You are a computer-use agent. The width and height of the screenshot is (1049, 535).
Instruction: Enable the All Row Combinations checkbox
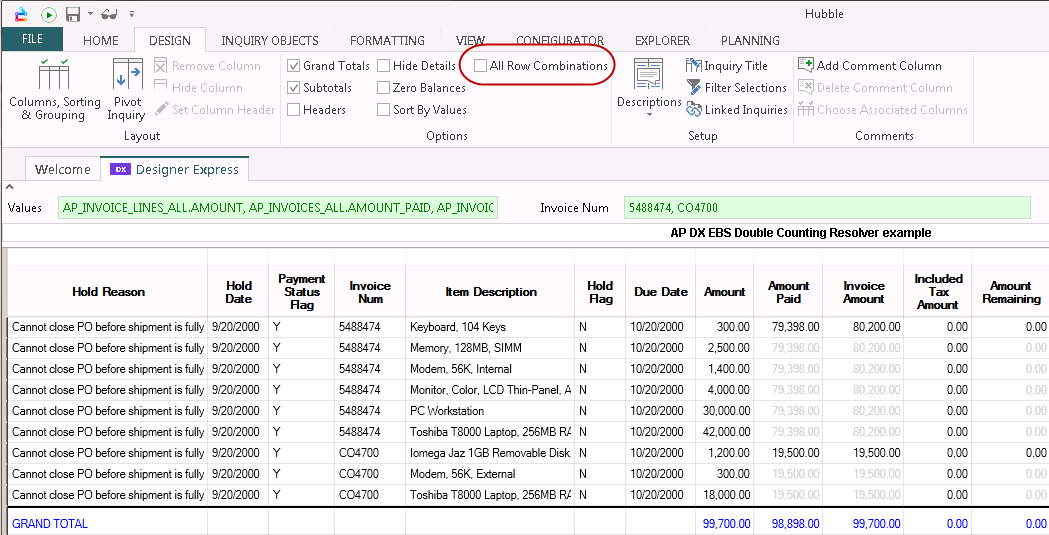click(481, 66)
